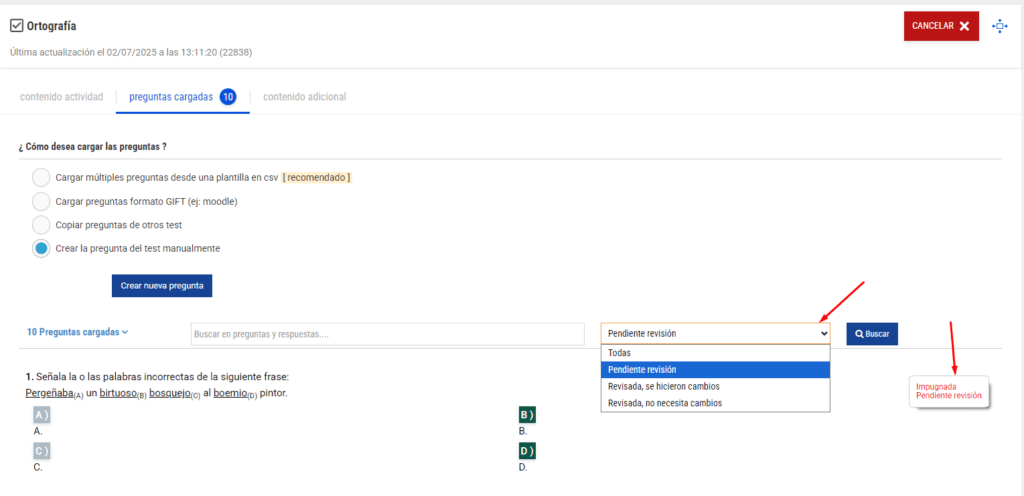Click in the Buscar en preguntas search field
Image resolution: width=1024 pixels, height=496 pixels.
coord(387,334)
